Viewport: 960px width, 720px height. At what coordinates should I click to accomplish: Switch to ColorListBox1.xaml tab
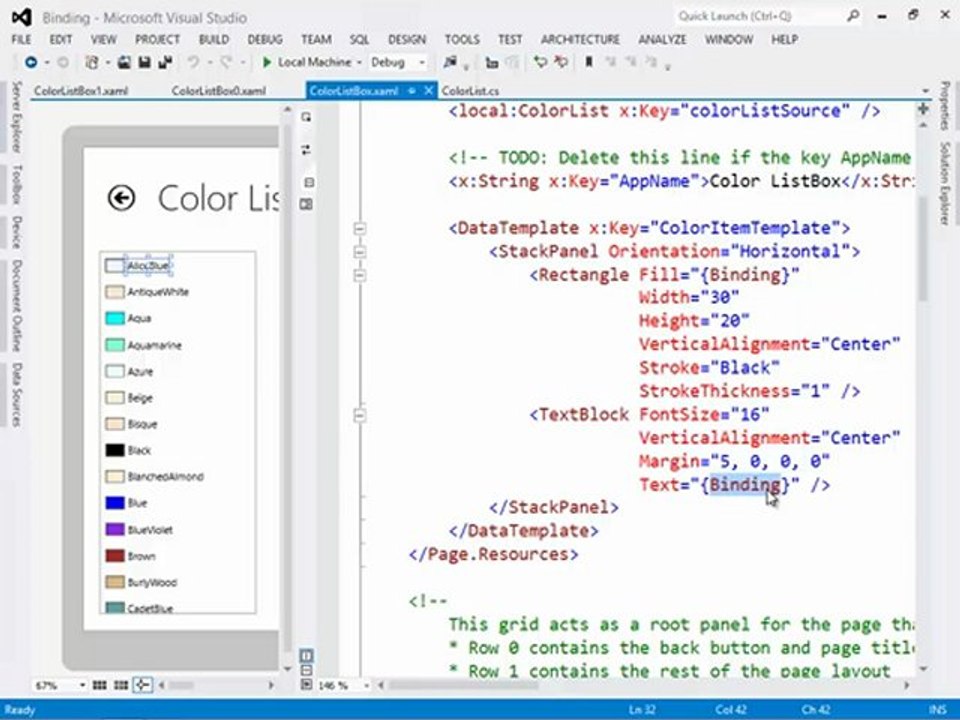point(81,91)
